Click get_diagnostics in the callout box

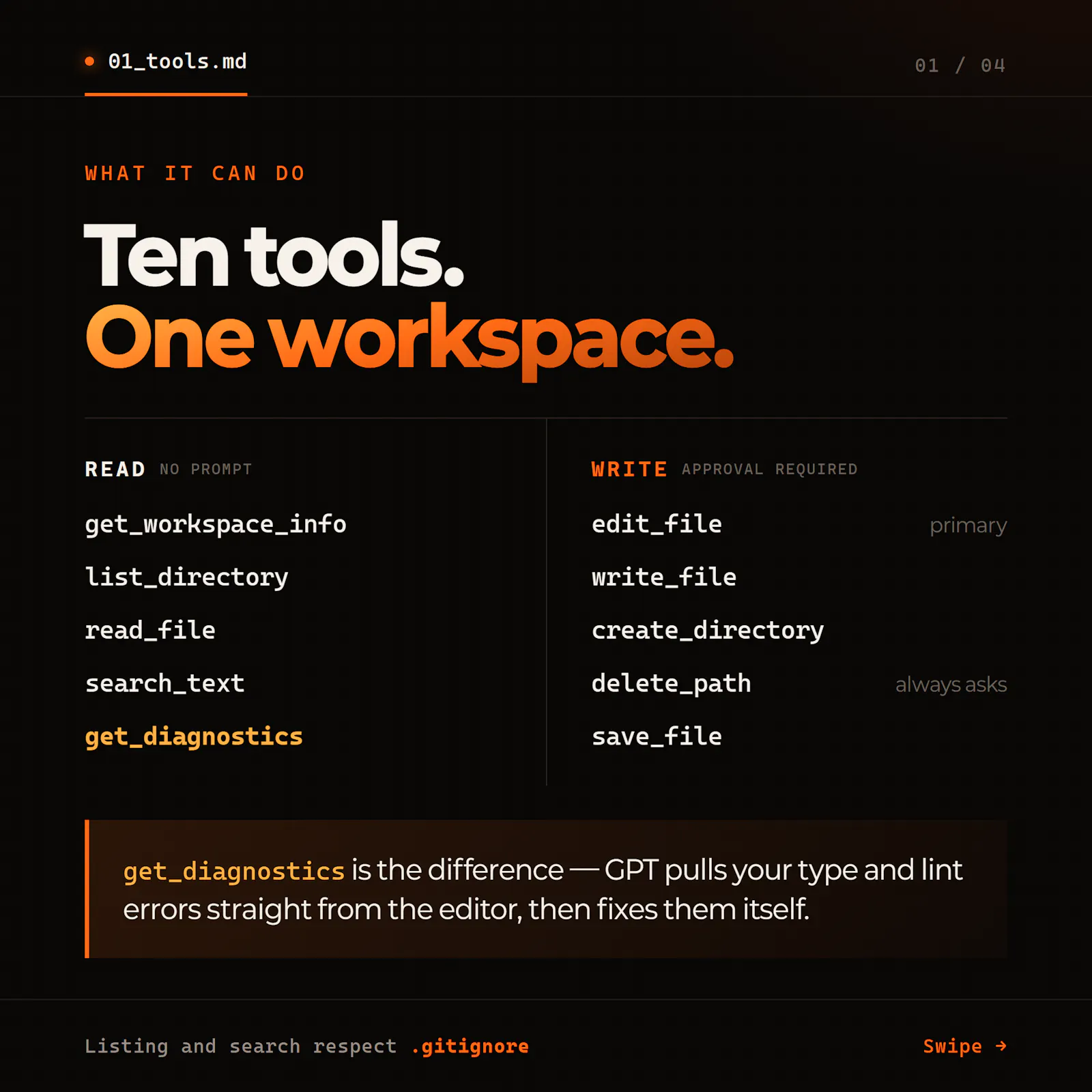(234, 872)
